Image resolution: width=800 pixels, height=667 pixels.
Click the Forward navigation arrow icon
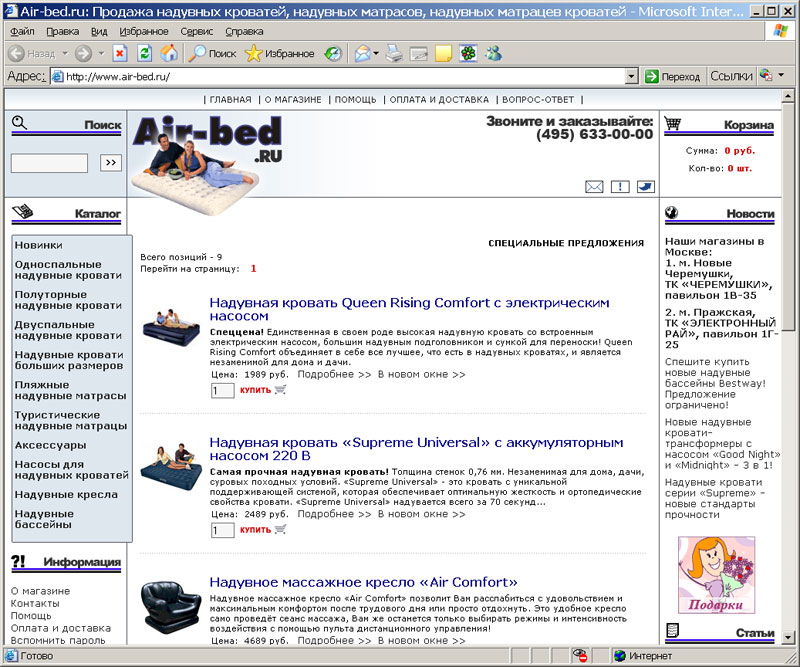pyautogui.click(x=83, y=53)
